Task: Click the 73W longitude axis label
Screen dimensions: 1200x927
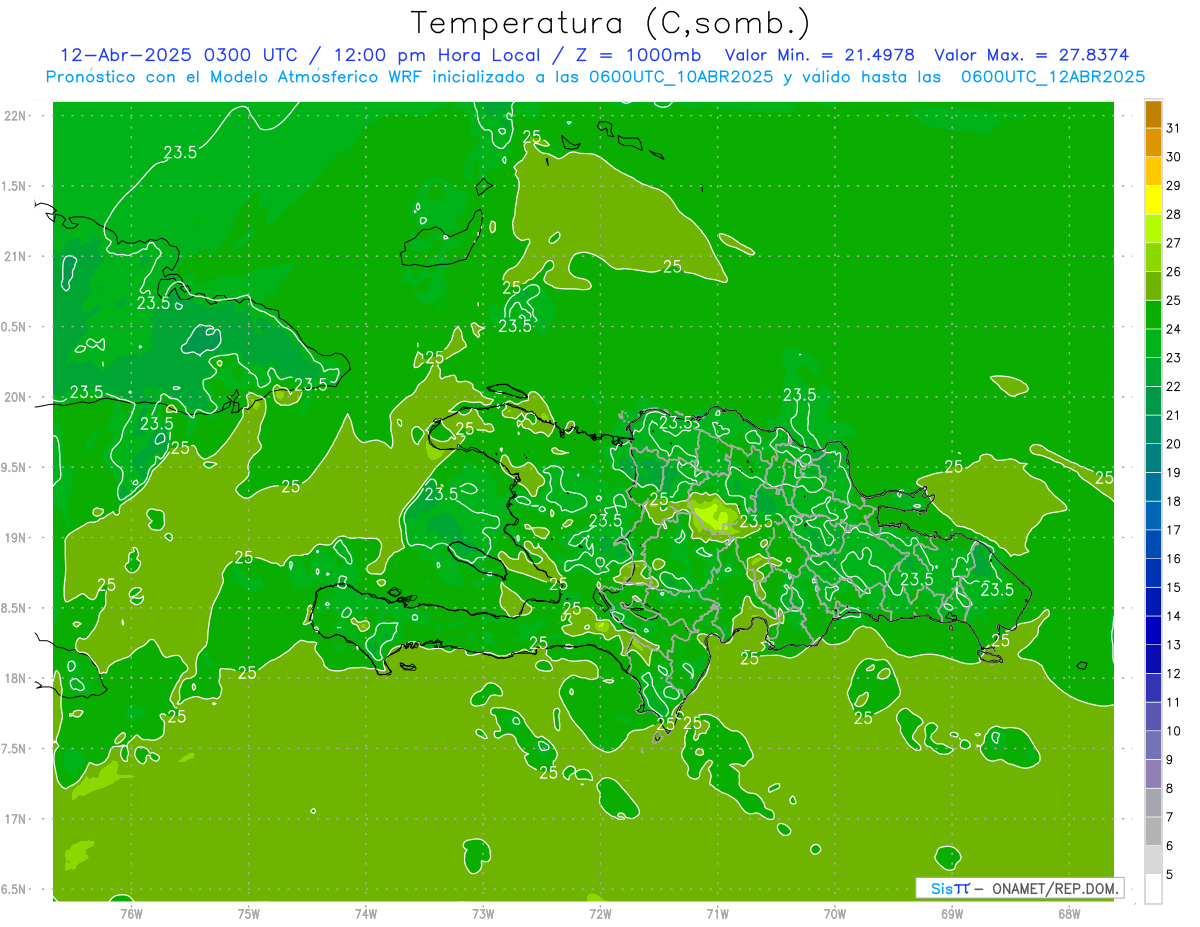Action: point(483,913)
